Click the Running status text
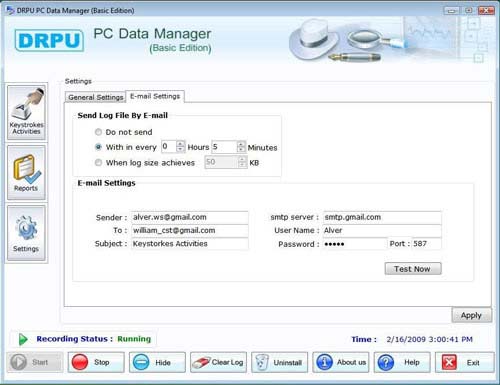The image size is (500, 385). pyautogui.click(x=134, y=339)
